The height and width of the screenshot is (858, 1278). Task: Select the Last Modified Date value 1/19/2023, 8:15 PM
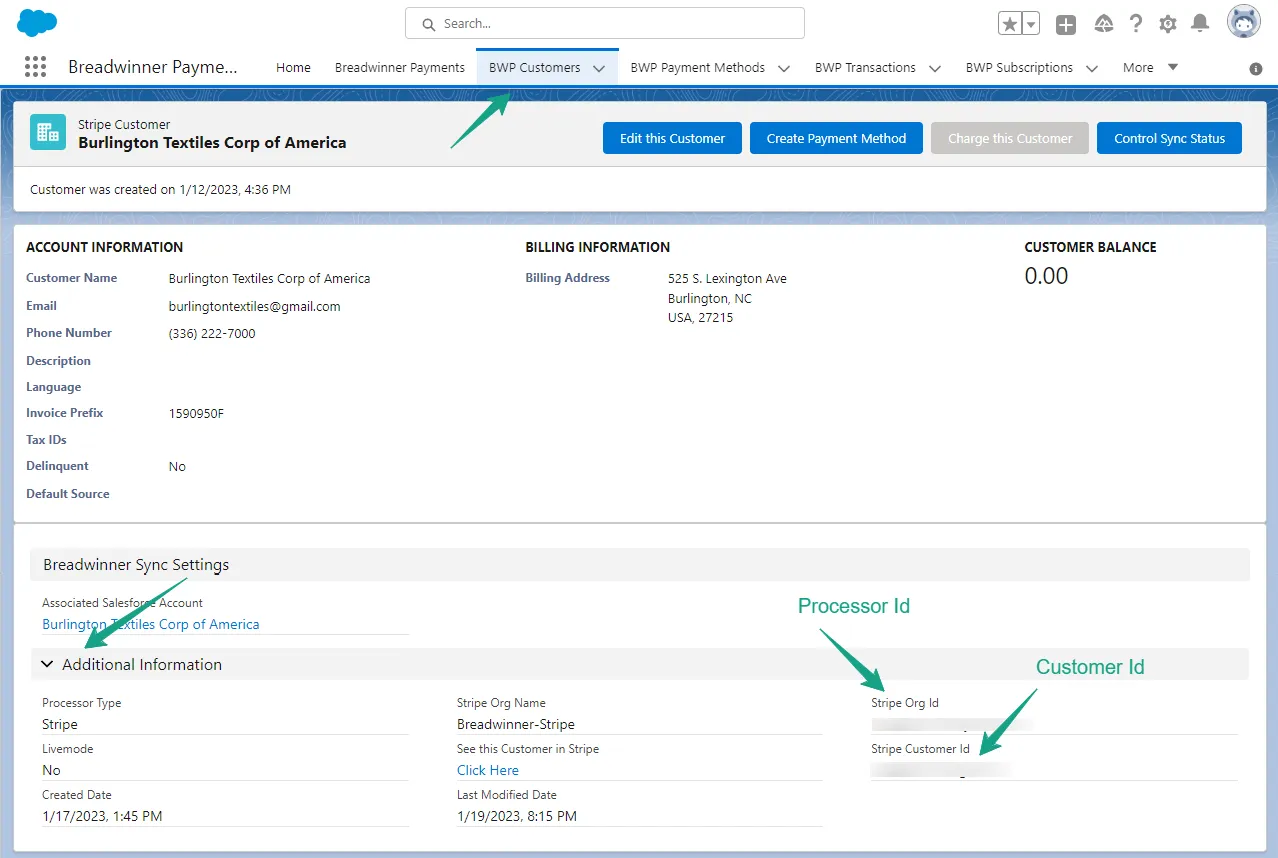(517, 816)
